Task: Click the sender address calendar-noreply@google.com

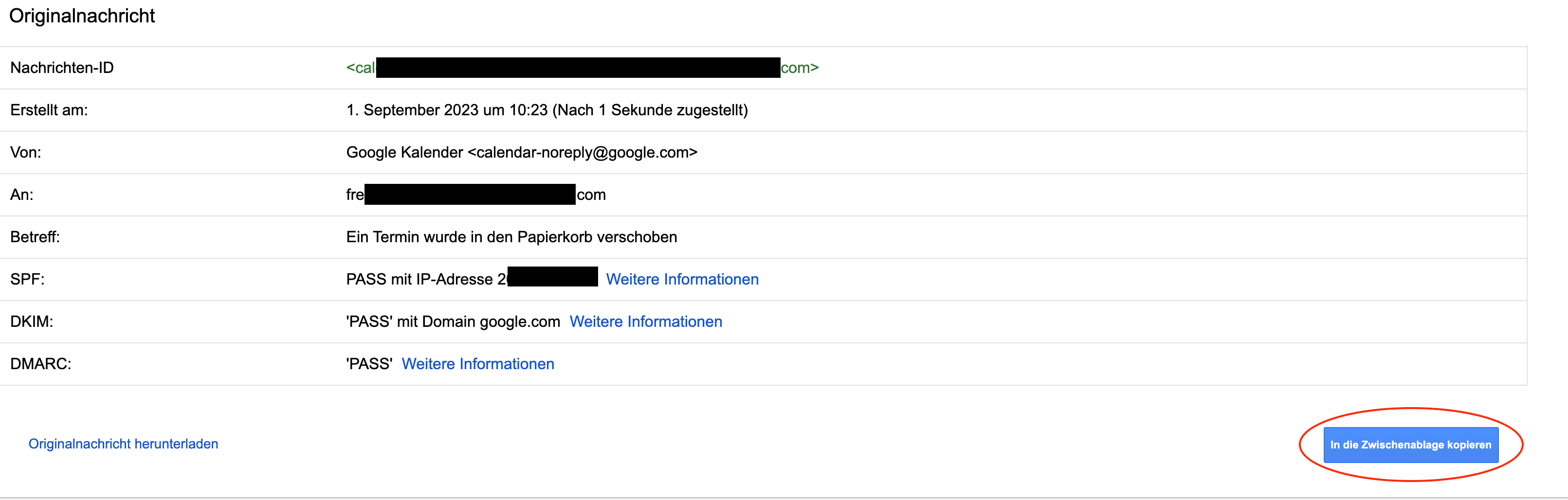Action: click(582, 152)
